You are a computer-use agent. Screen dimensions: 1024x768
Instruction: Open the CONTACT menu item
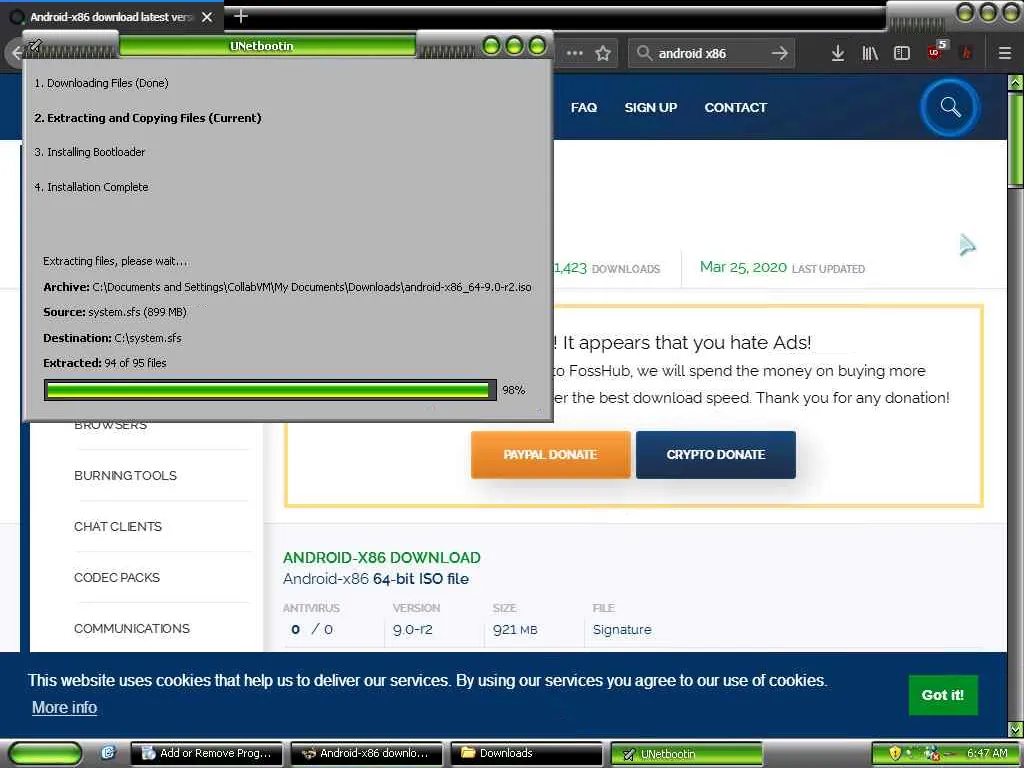(735, 108)
